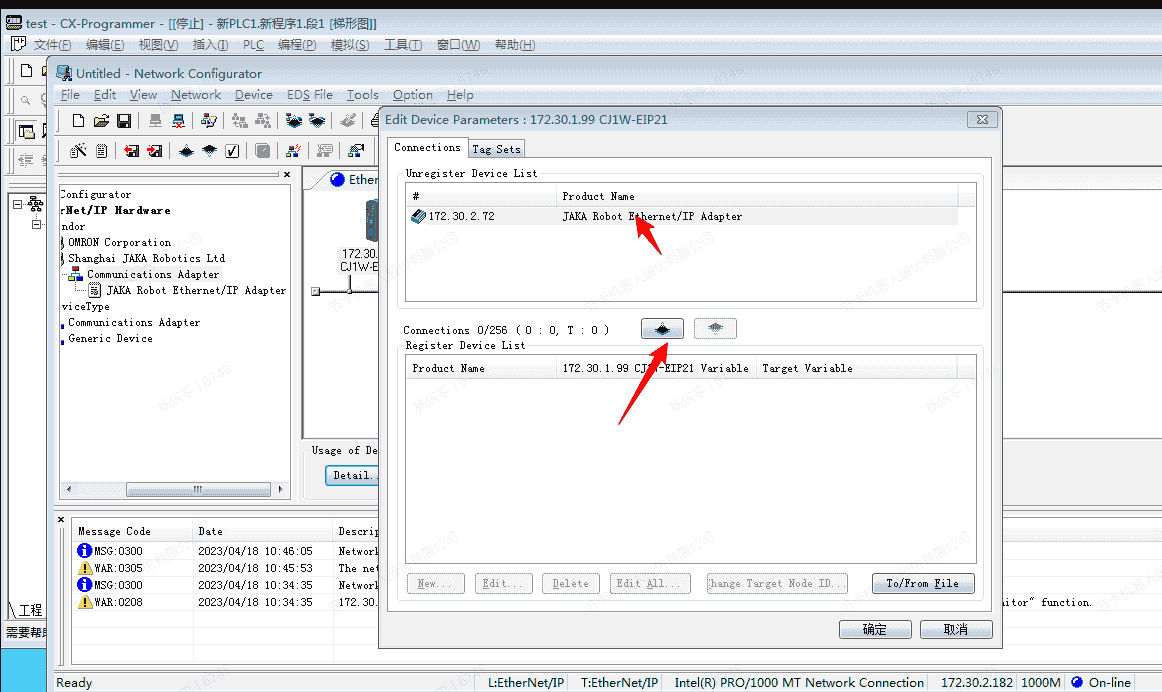Screen dimensions: 1162x692
Task: Click the disconnect network icon with red X
Action: [178, 121]
